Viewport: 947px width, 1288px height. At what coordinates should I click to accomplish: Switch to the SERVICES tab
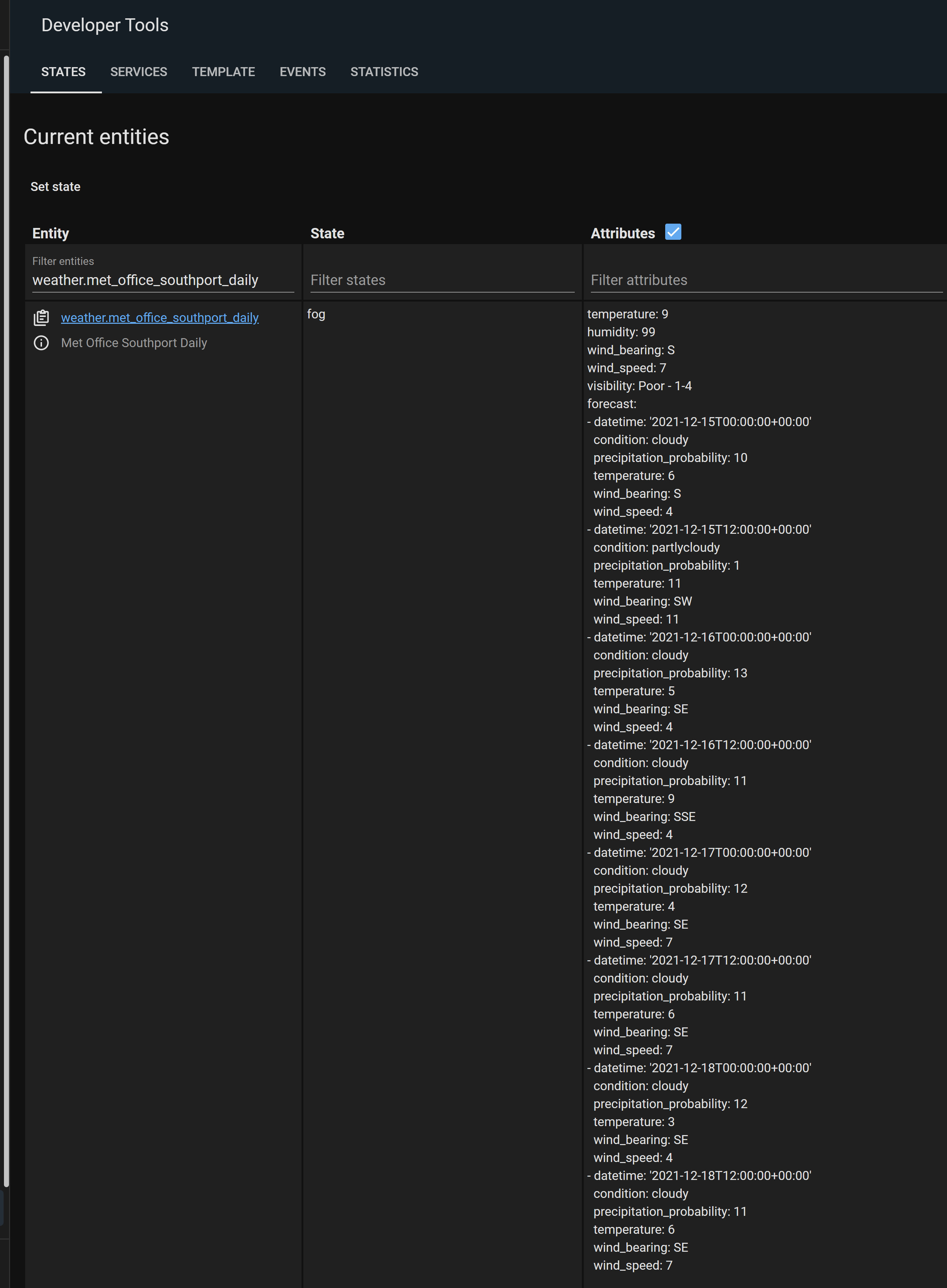click(138, 72)
